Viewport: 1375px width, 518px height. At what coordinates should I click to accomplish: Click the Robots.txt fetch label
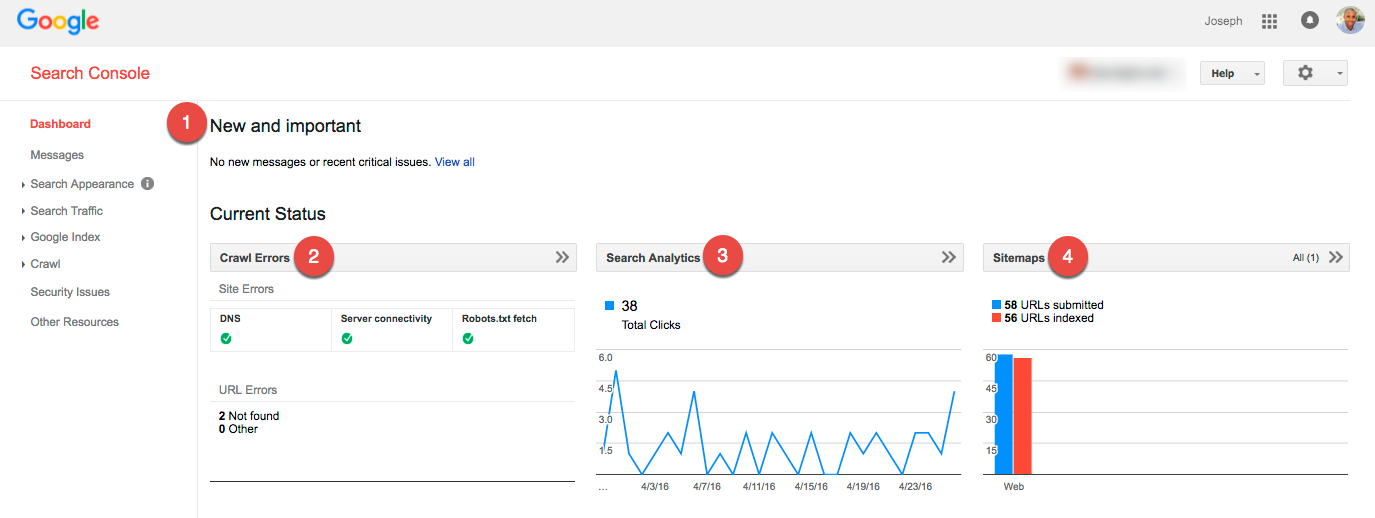pos(499,319)
